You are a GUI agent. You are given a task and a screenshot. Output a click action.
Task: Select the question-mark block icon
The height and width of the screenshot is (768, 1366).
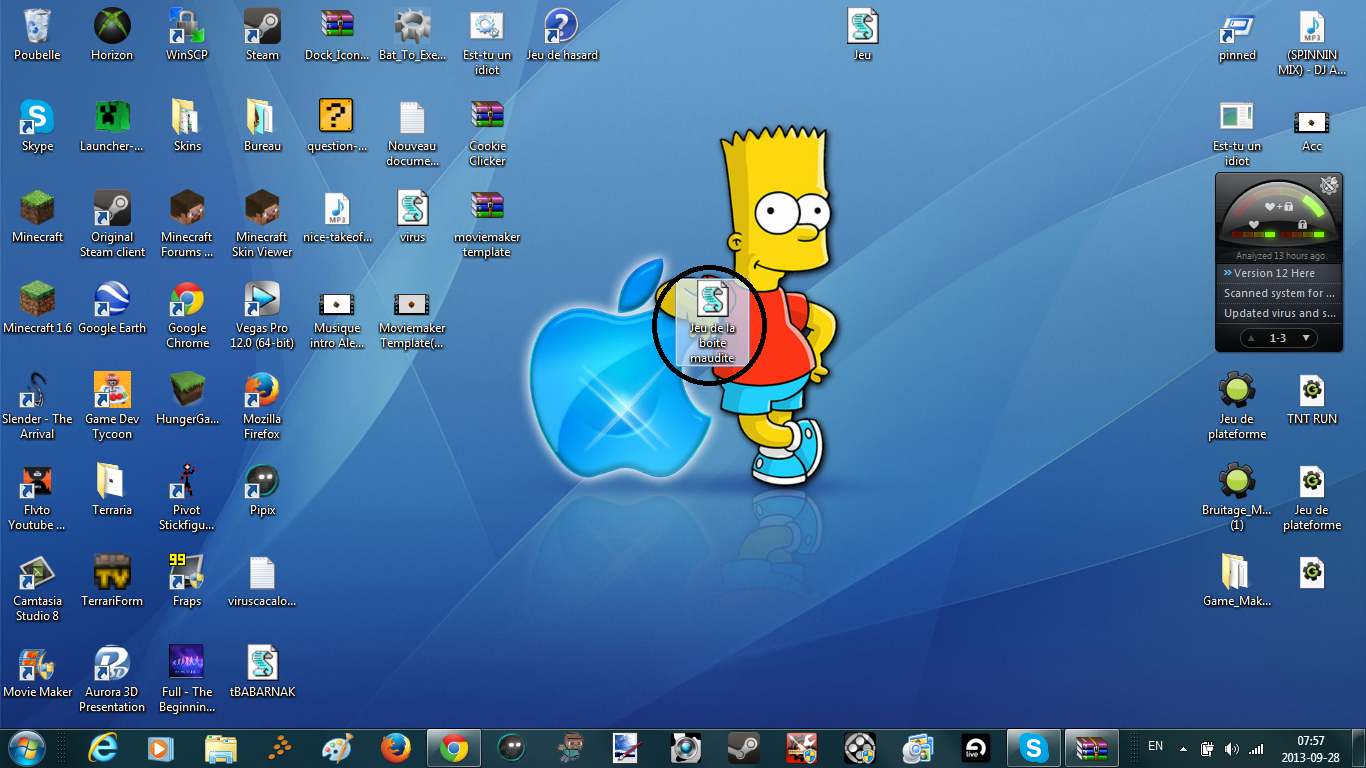pos(337,126)
